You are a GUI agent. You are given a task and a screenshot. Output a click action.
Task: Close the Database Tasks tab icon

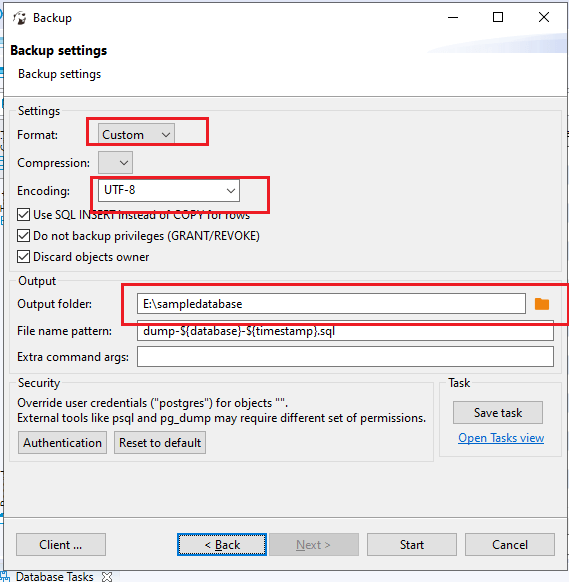pos(107,576)
